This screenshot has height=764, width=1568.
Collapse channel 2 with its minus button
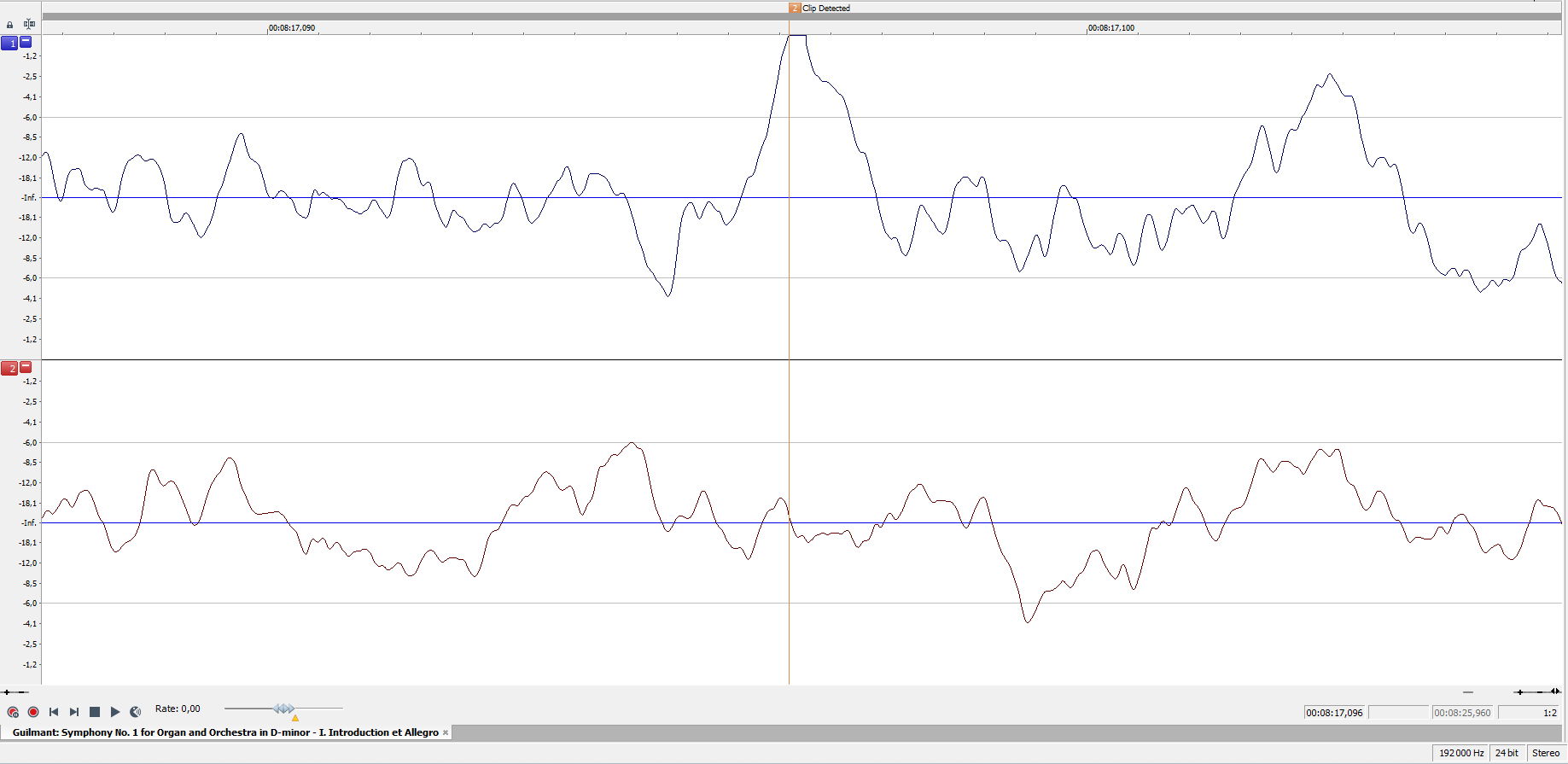pos(26,367)
